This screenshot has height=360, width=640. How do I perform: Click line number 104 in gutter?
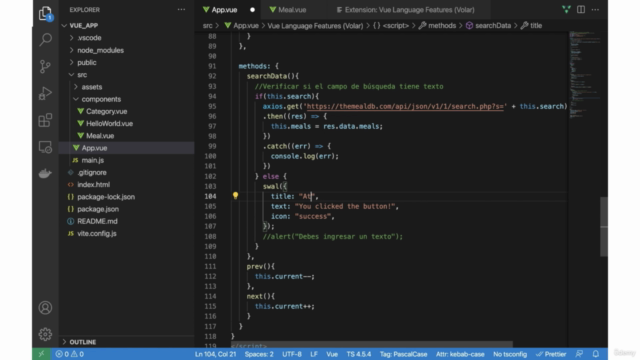pyautogui.click(x=210, y=196)
